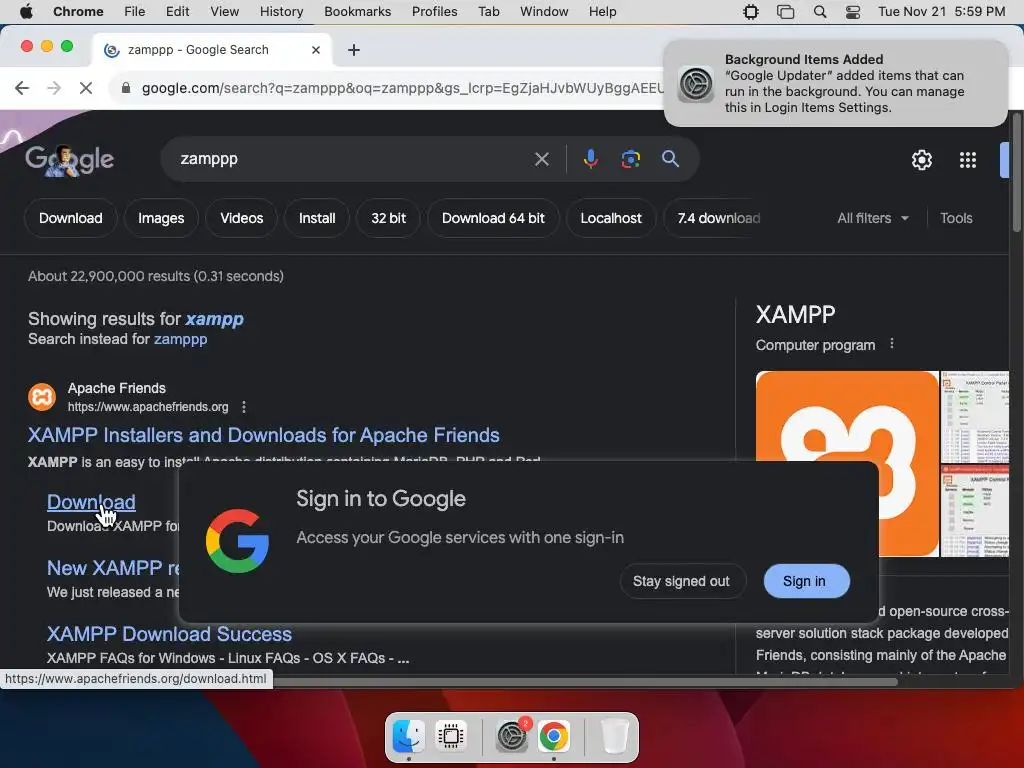Open XAMPP Installers and Downloads result

(264, 435)
